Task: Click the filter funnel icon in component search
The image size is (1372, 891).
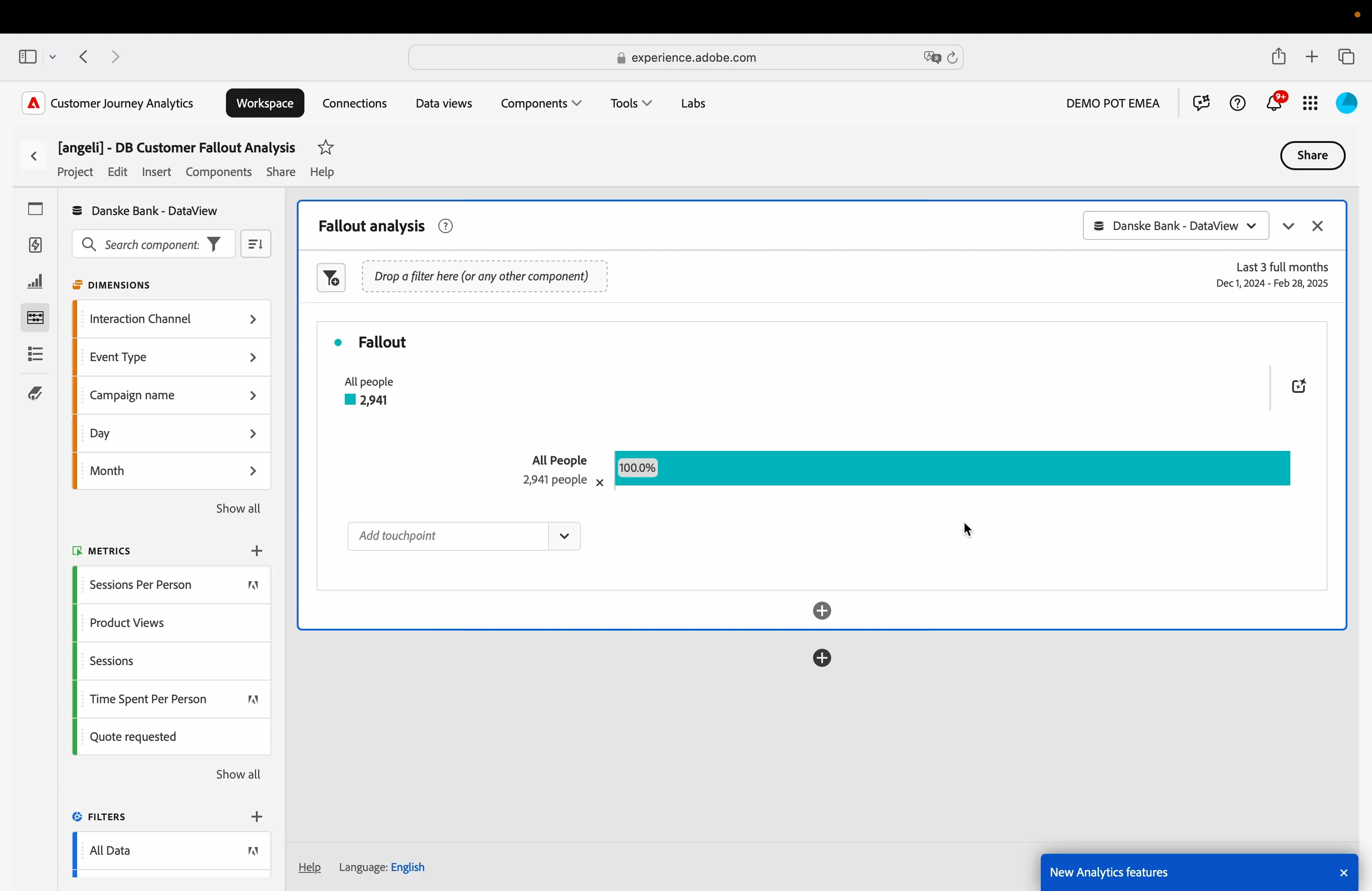Action: pos(214,245)
